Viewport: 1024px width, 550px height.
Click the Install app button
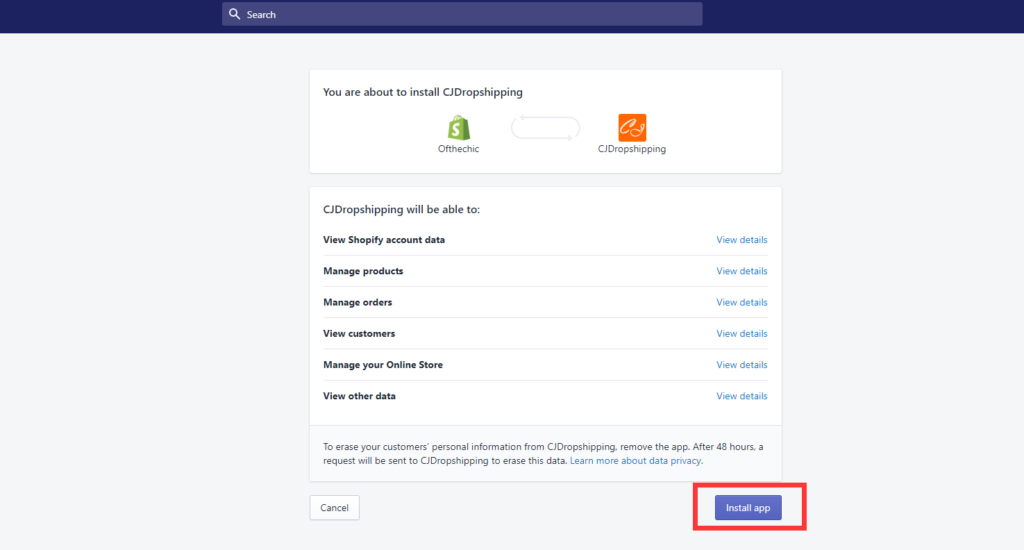click(x=748, y=508)
